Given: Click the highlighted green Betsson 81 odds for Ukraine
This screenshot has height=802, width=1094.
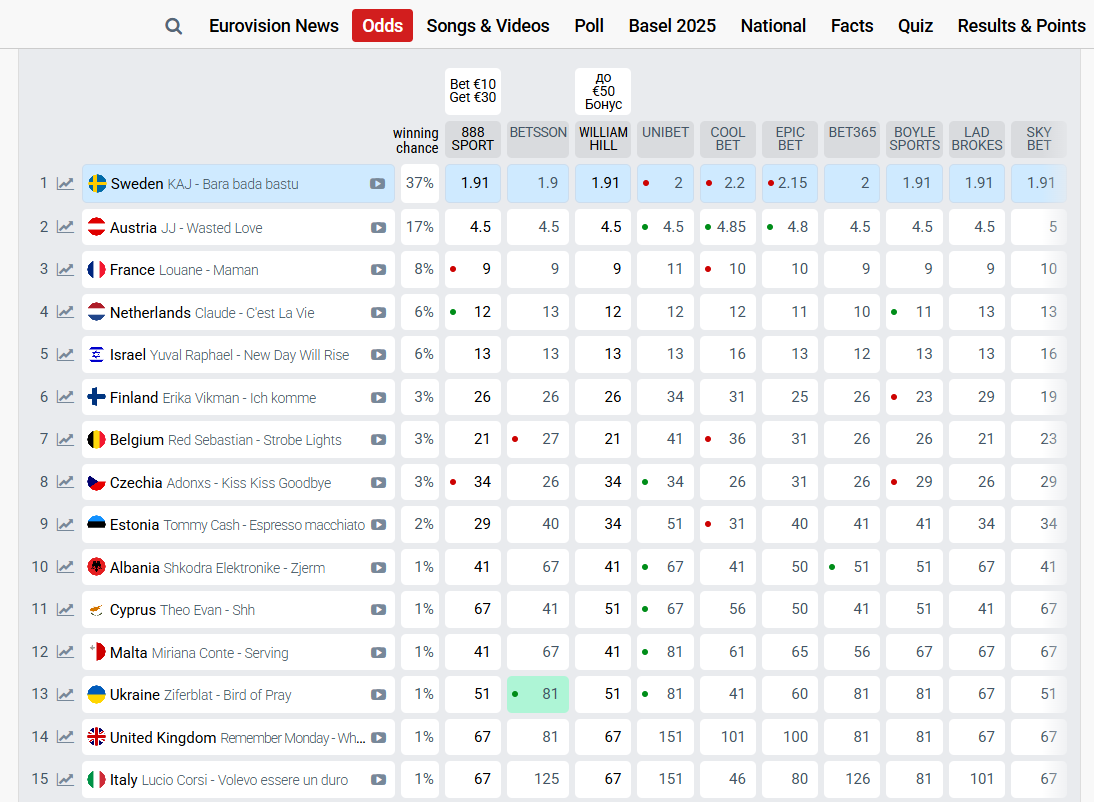Looking at the screenshot, I should click(x=538, y=695).
